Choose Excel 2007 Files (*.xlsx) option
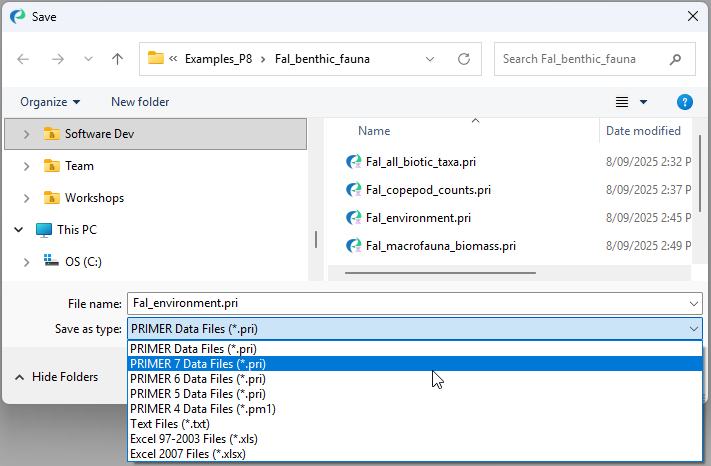 click(188, 453)
